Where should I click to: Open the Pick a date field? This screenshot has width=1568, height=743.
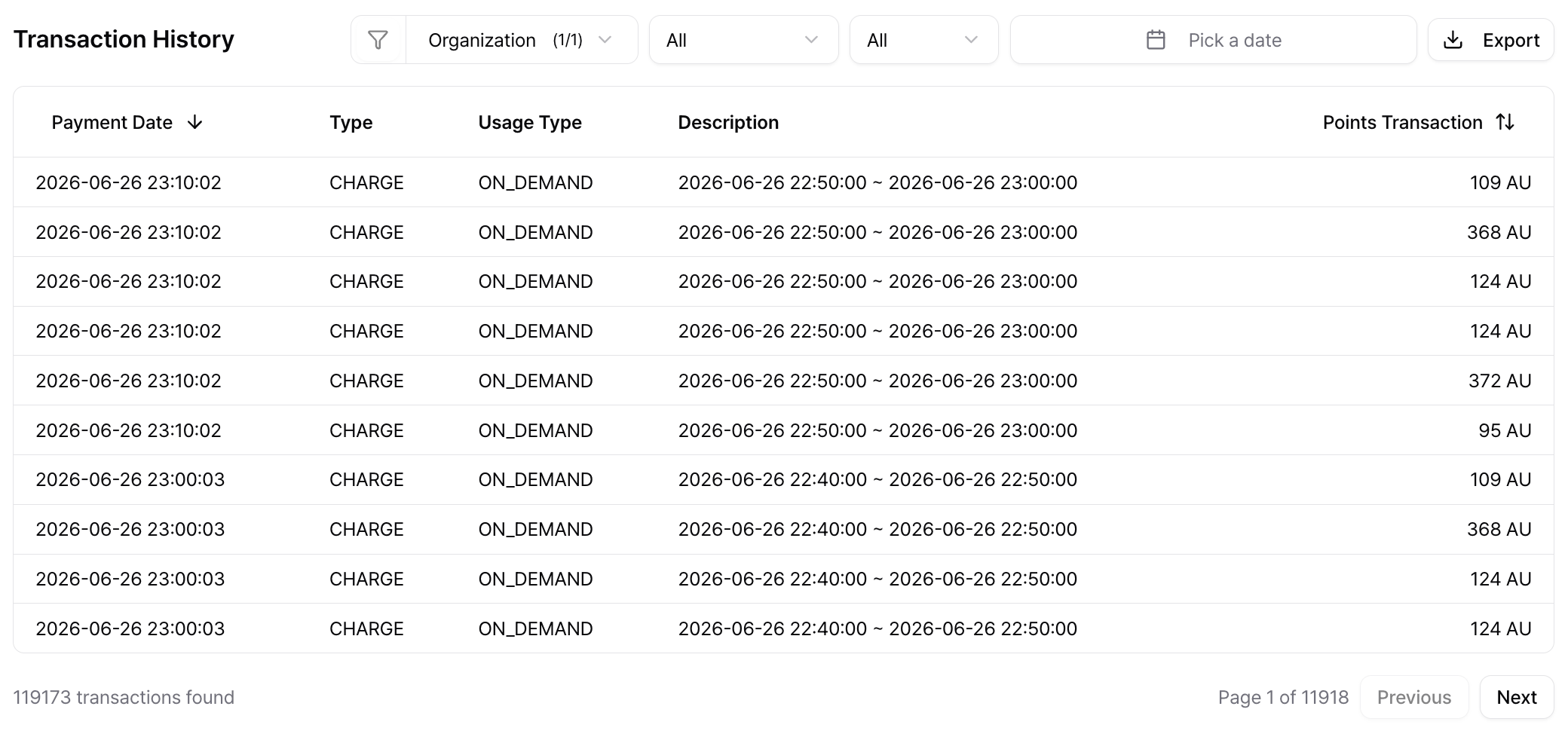pos(1213,40)
